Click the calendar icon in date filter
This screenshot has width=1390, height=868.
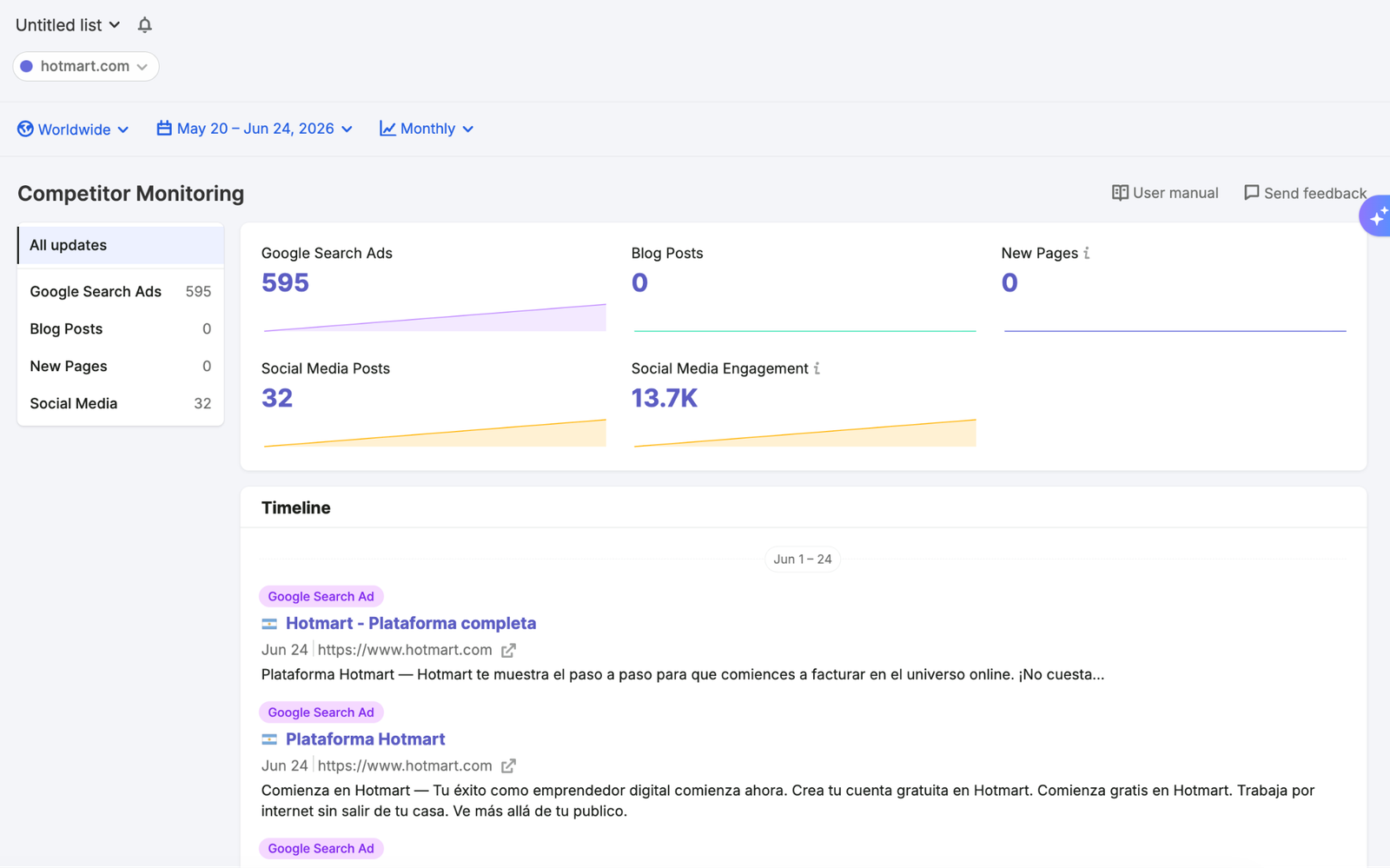click(x=164, y=128)
